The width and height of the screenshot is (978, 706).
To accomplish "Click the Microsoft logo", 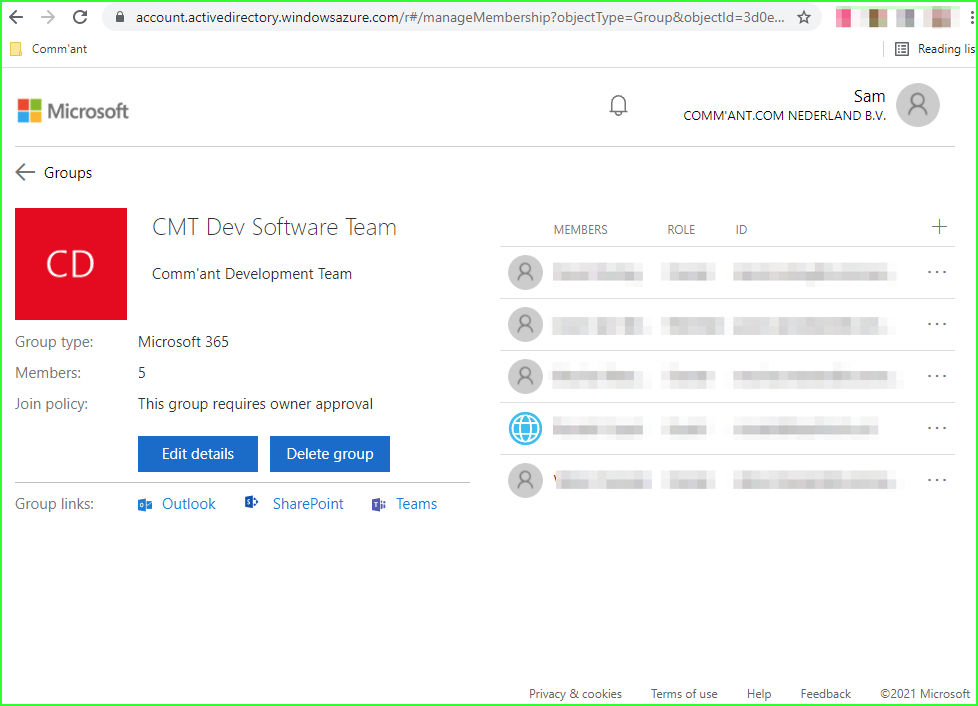I will (73, 111).
